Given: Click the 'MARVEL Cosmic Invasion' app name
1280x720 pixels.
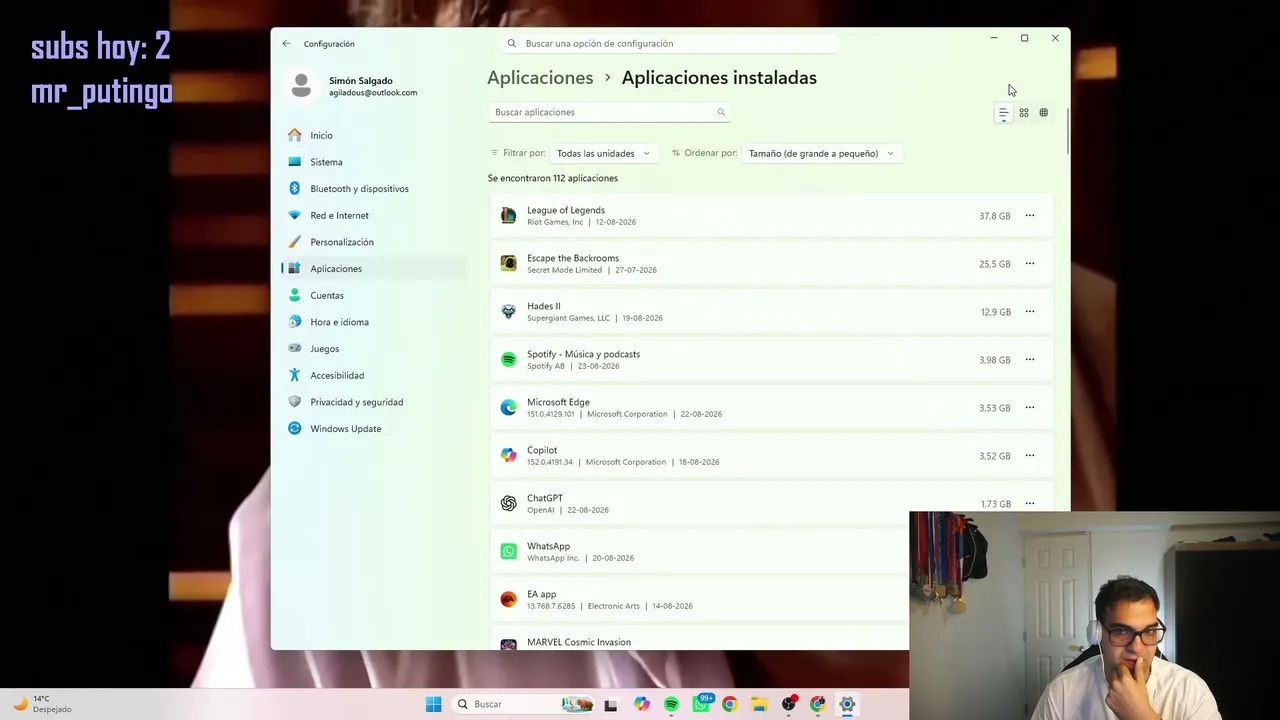Looking at the screenshot, I should [x=579, y=642].
